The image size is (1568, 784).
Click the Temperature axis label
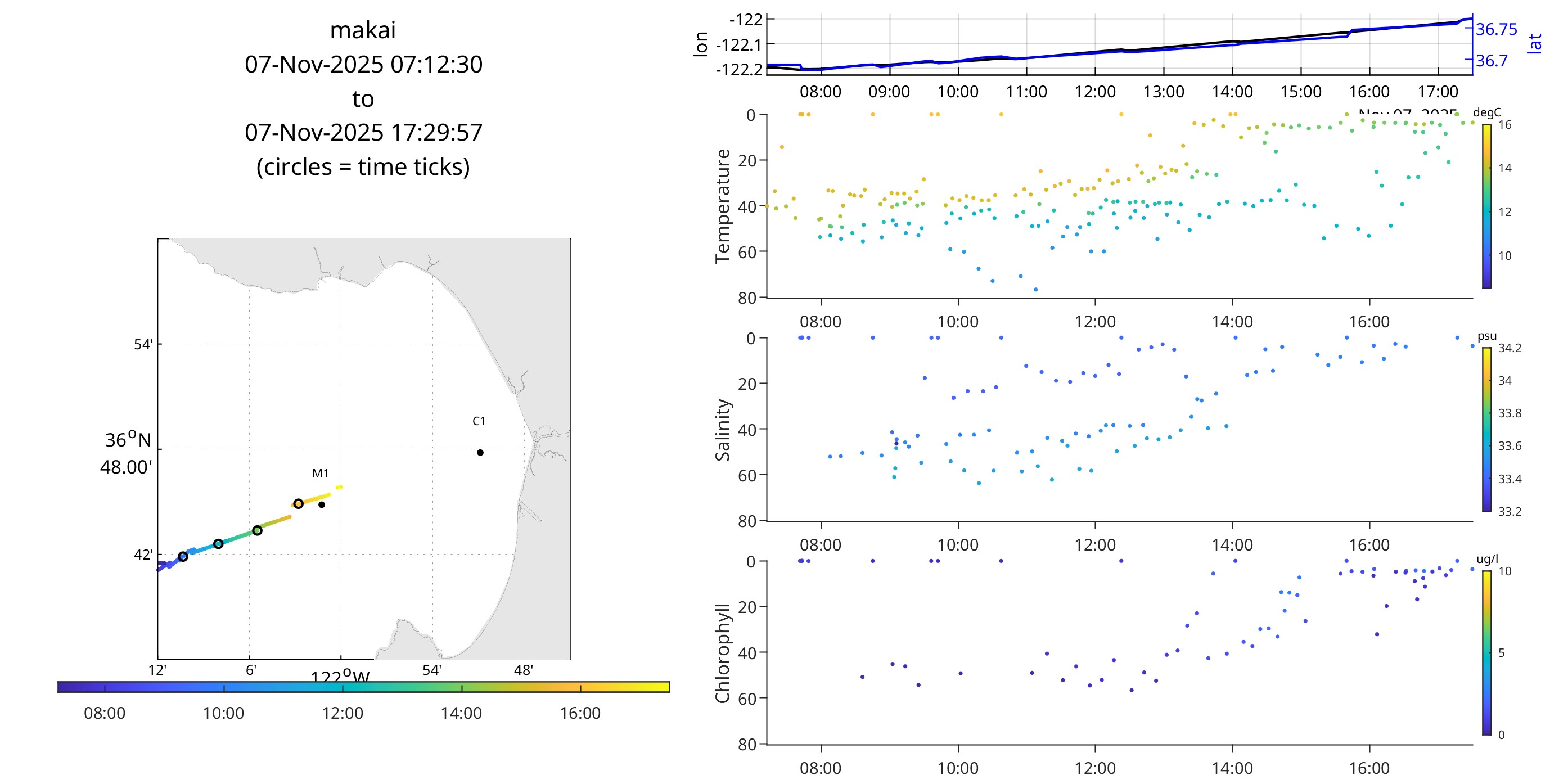(x=723, y=206)
